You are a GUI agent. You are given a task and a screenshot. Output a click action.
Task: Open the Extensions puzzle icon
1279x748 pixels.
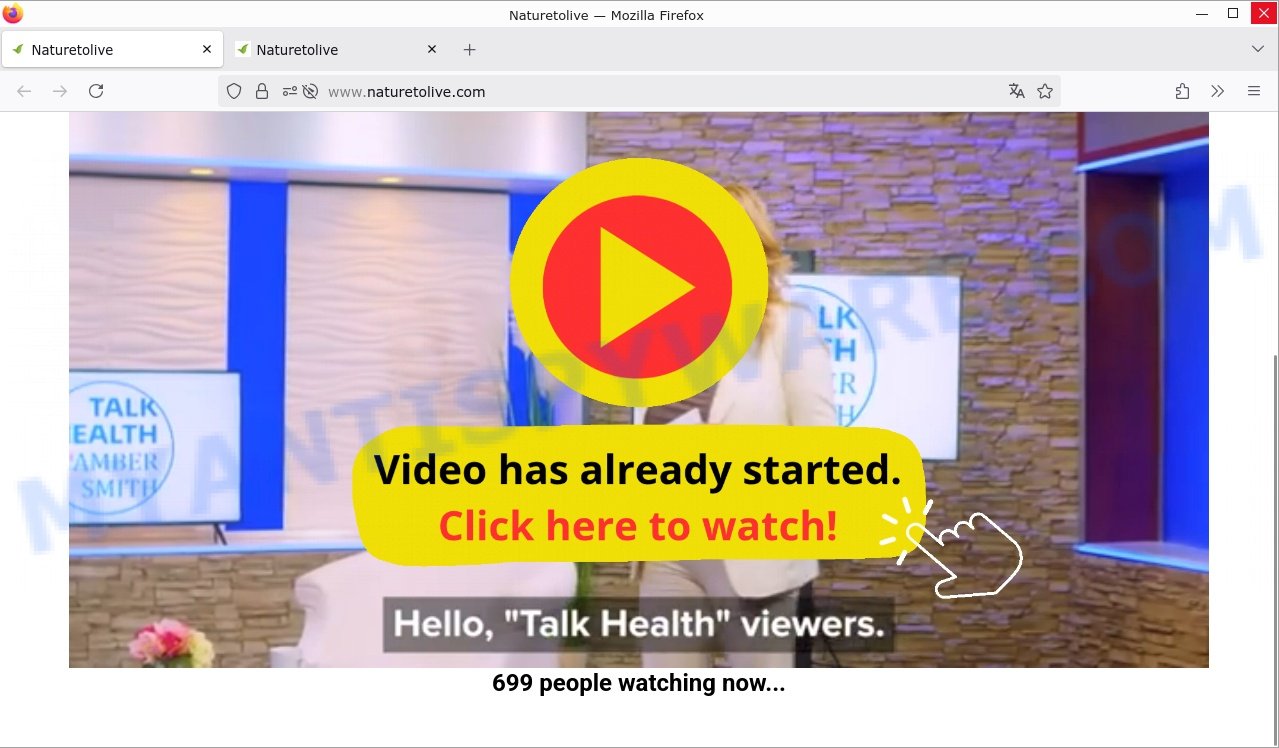pyautogui.click(x=1182, y=91)
